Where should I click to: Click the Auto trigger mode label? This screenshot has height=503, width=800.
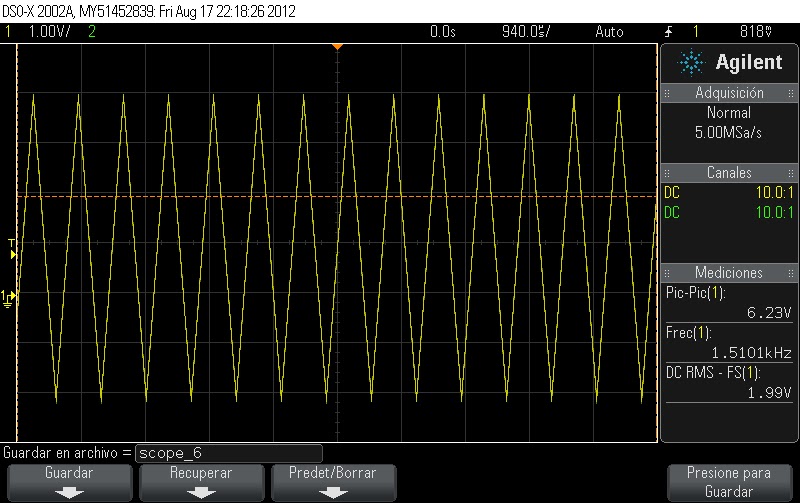pos(609,32)
